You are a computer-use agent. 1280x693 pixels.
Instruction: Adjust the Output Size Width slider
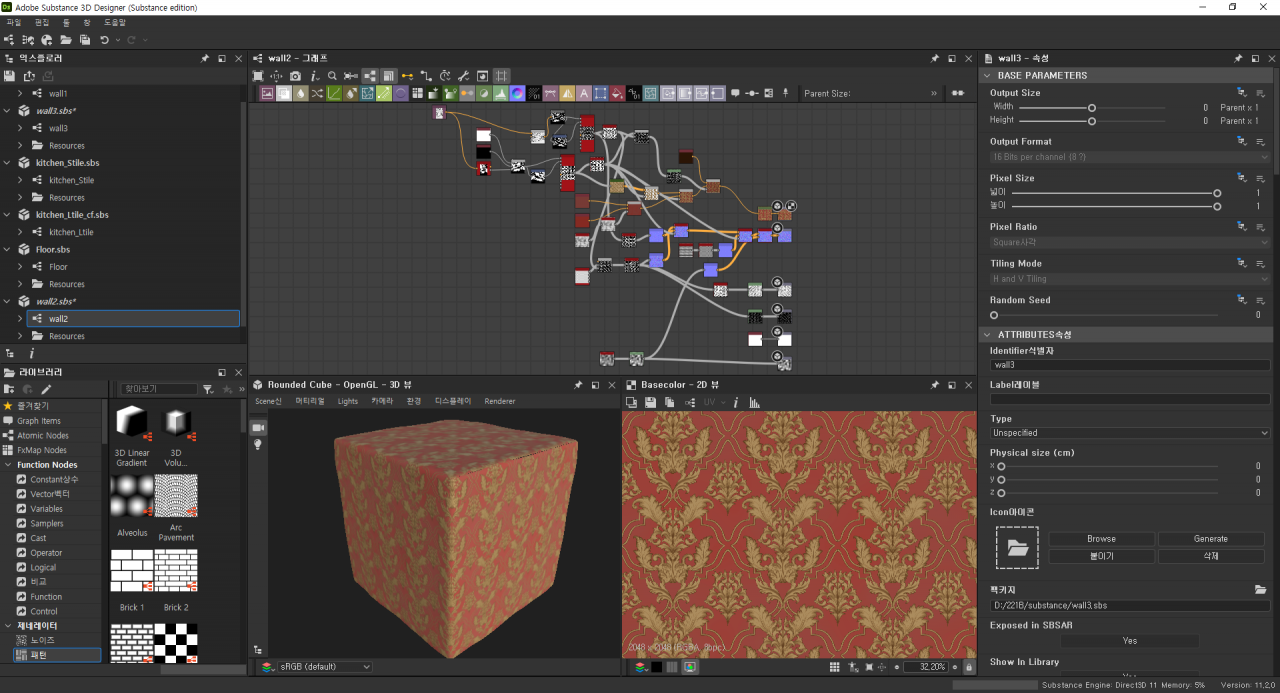[1092, 107]
